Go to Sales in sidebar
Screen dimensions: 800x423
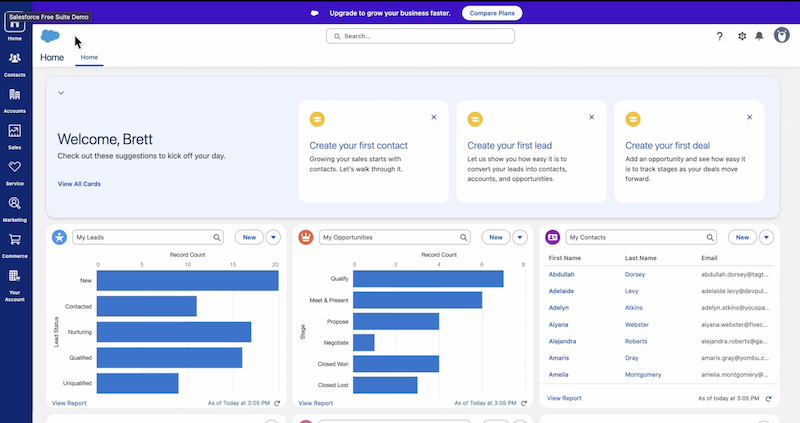(x=15, y=133)
